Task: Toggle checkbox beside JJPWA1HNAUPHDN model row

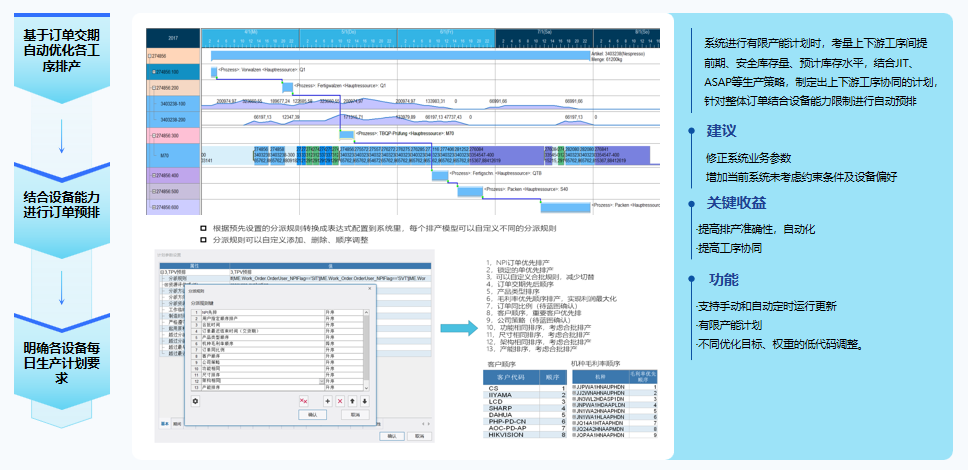Action: (573, 387)
